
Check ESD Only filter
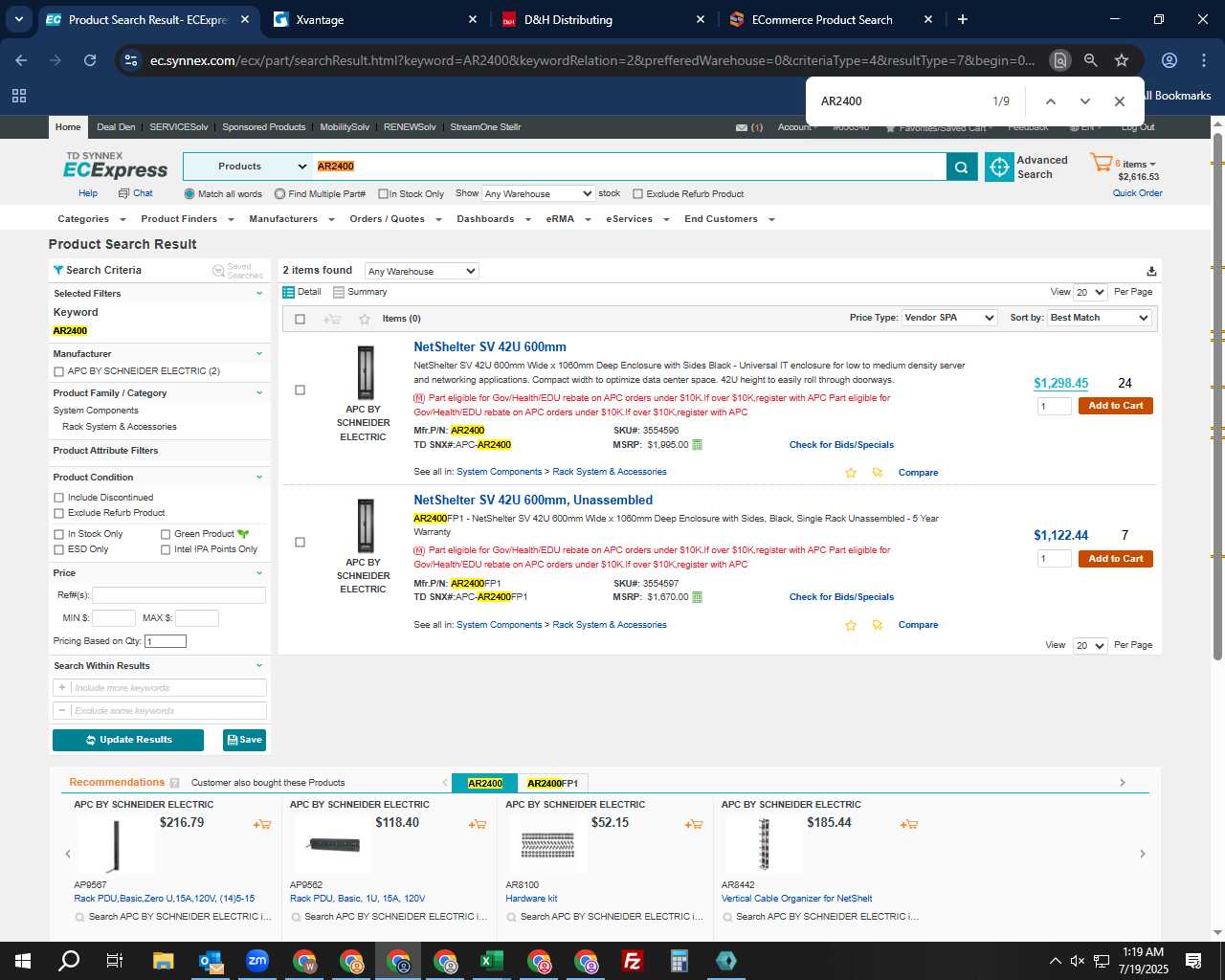59,549
